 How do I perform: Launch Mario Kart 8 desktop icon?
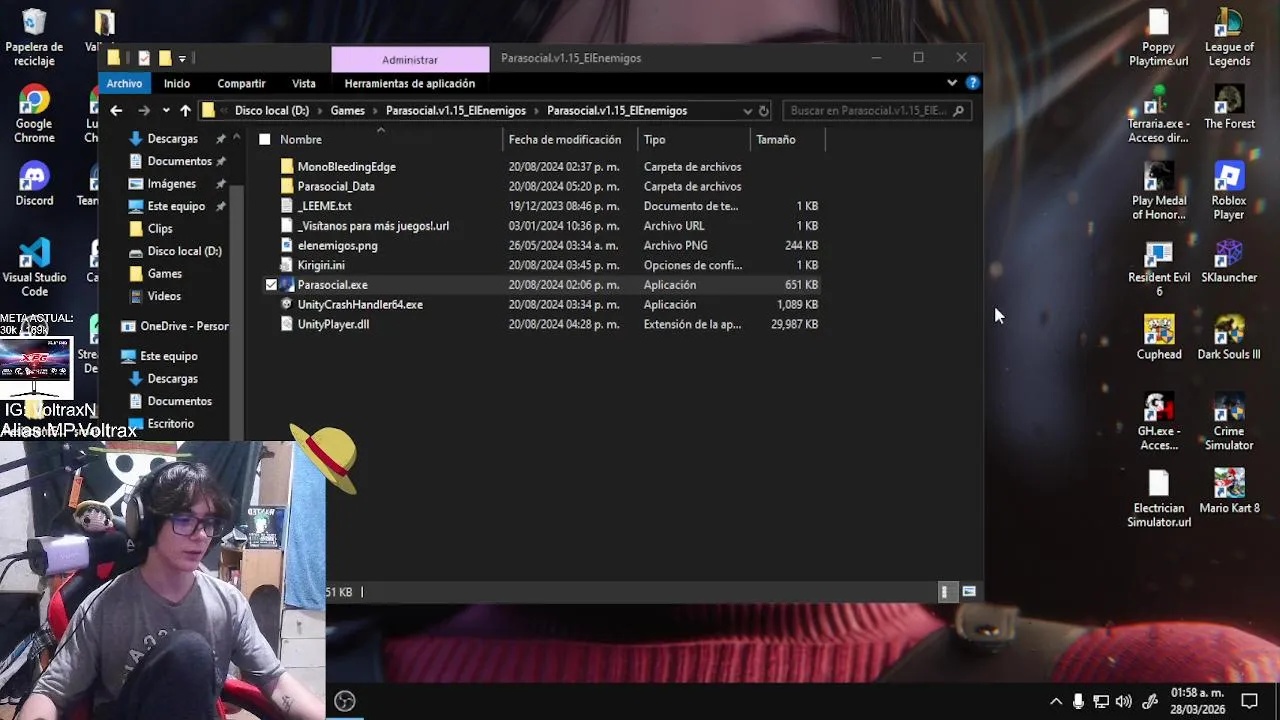[1228, 492]
